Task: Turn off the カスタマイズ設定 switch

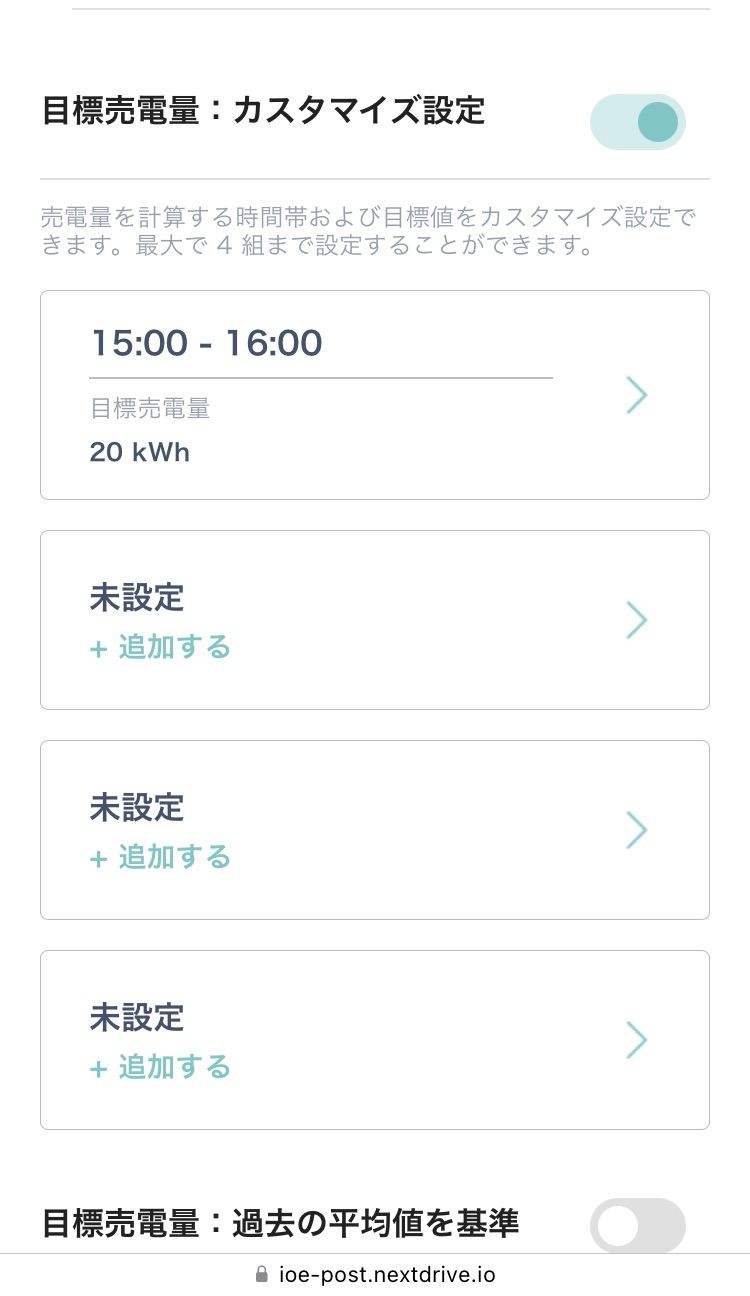Action: click(638, 122)
